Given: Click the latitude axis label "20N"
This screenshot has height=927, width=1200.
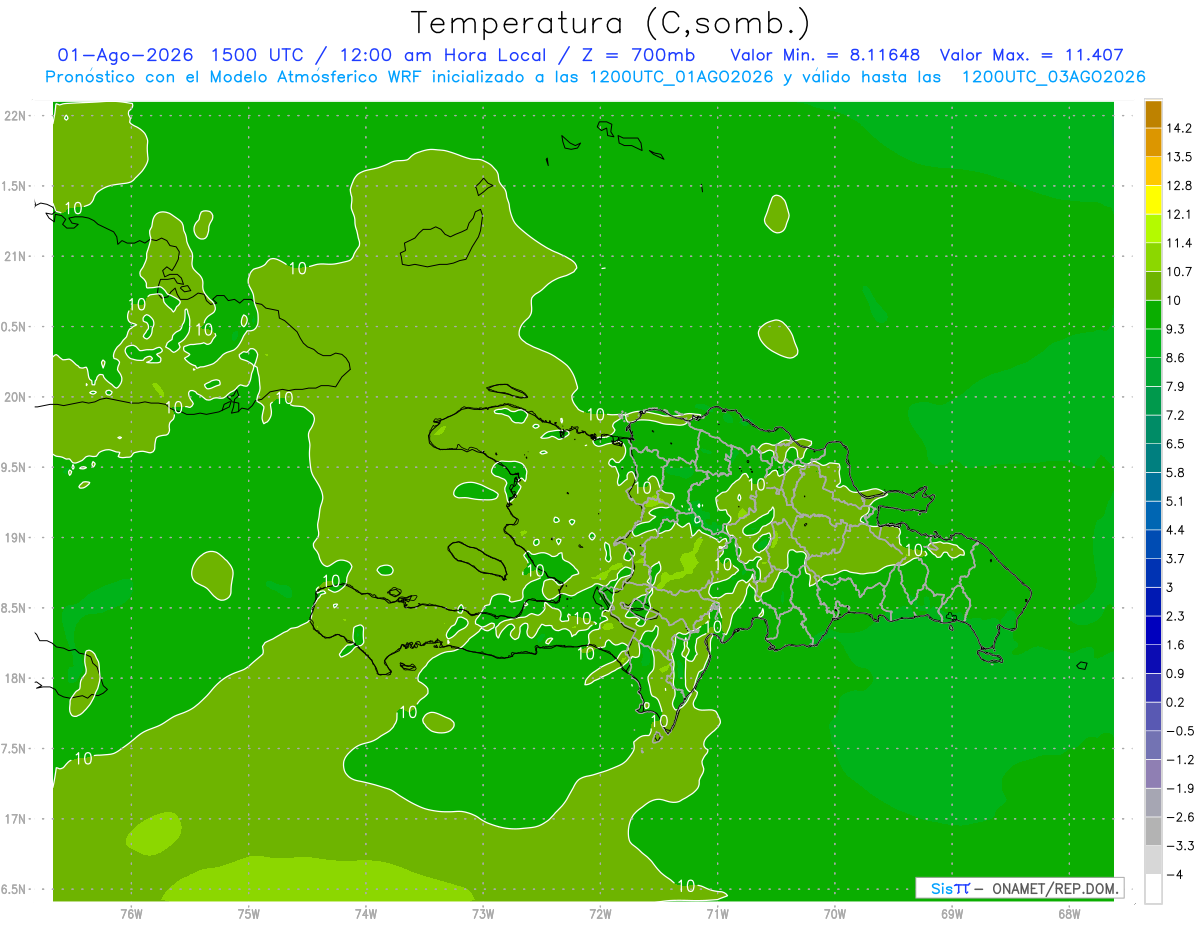Looking at the screenshot, I should [x=15, y=398].
